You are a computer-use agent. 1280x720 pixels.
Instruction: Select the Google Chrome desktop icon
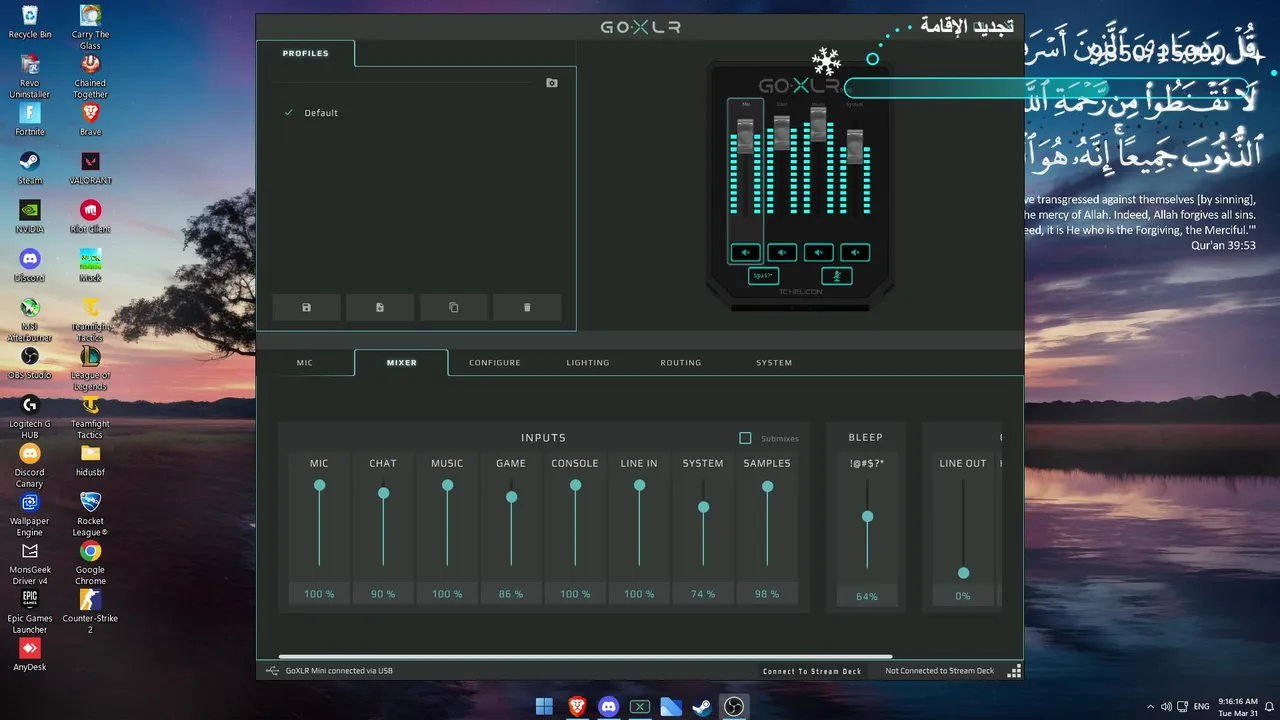(x=90, y=563)
